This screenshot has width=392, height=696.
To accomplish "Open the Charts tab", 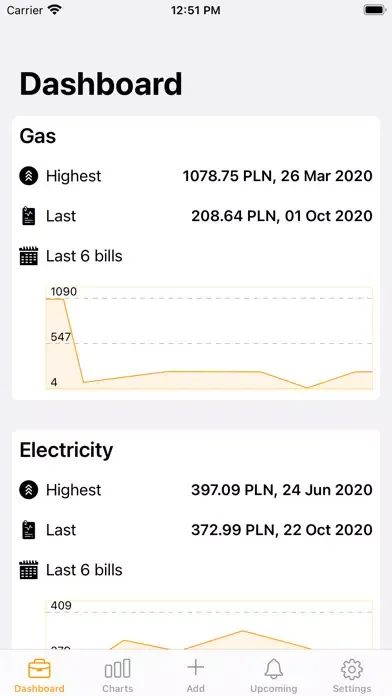I will click(x=118, y=676).
